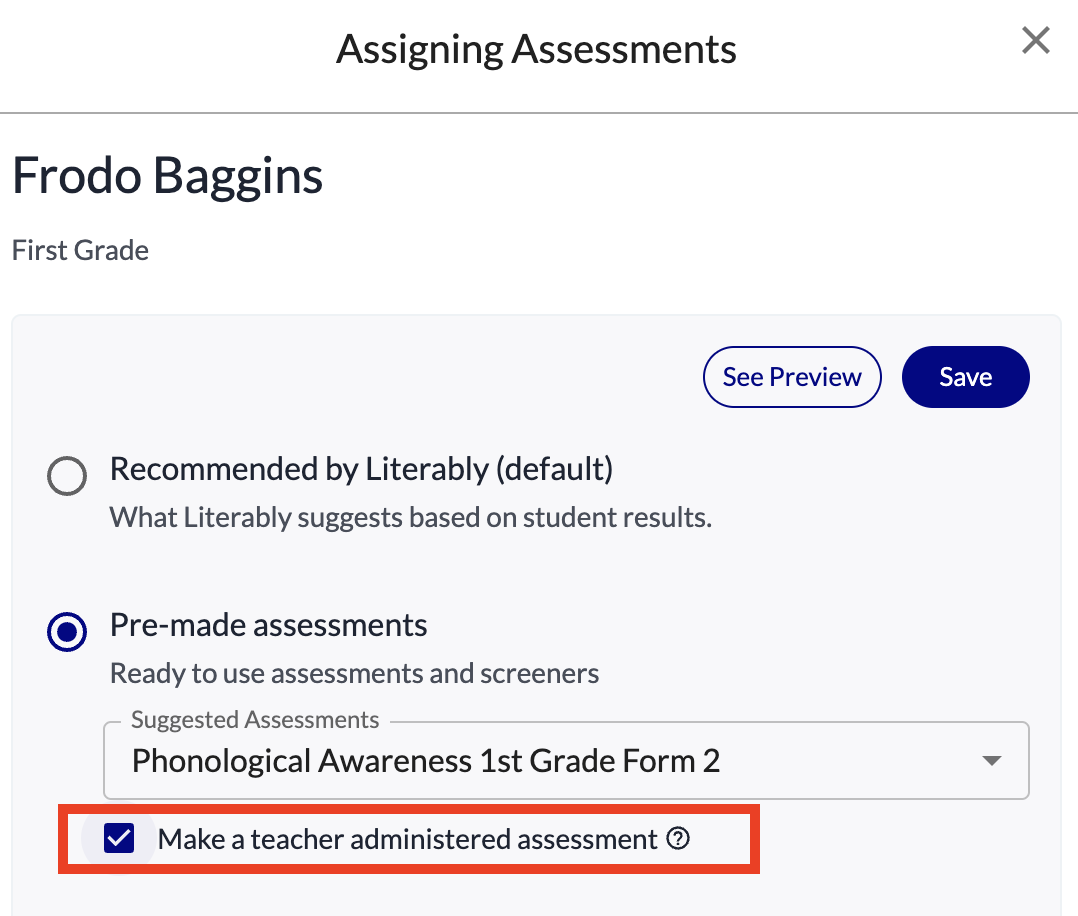Click 'Ready to use assessments and screeners' description
The height and width of the screenshot is (916, 1078).
point(355,673)
